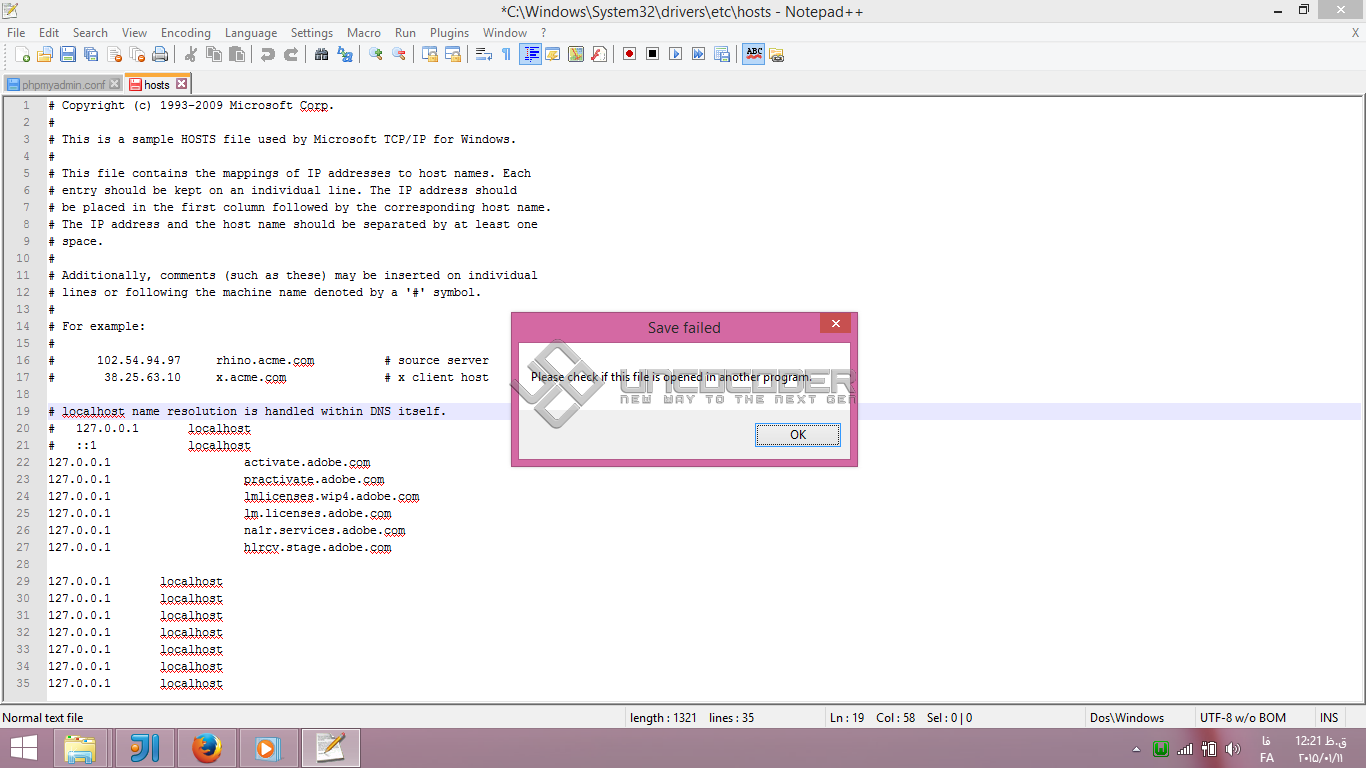The height and width of the screenshot is (768, 1366).
Task: Open the volume control in system tray
Action: [1233, 749]
